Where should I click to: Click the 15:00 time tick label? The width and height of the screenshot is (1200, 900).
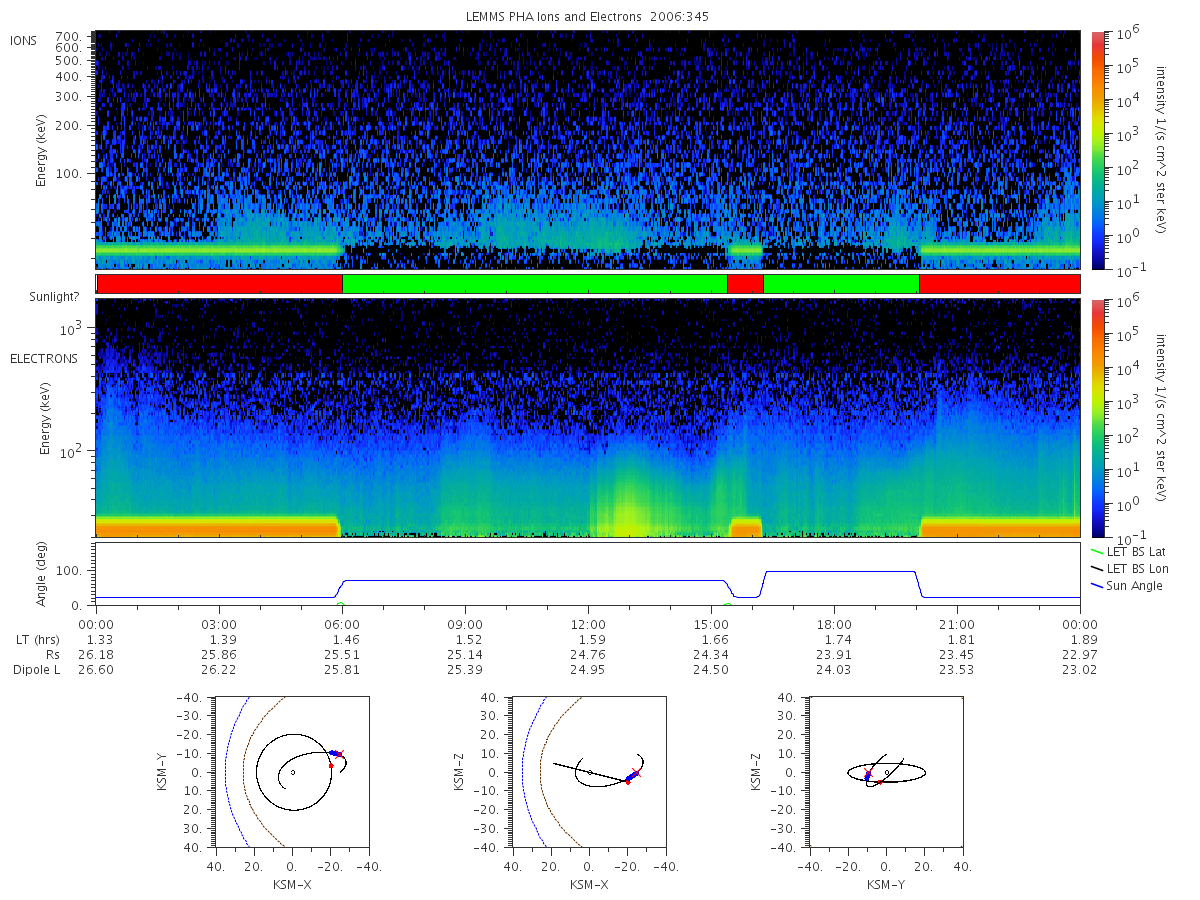pyautogui.click(x=711, y=623)
